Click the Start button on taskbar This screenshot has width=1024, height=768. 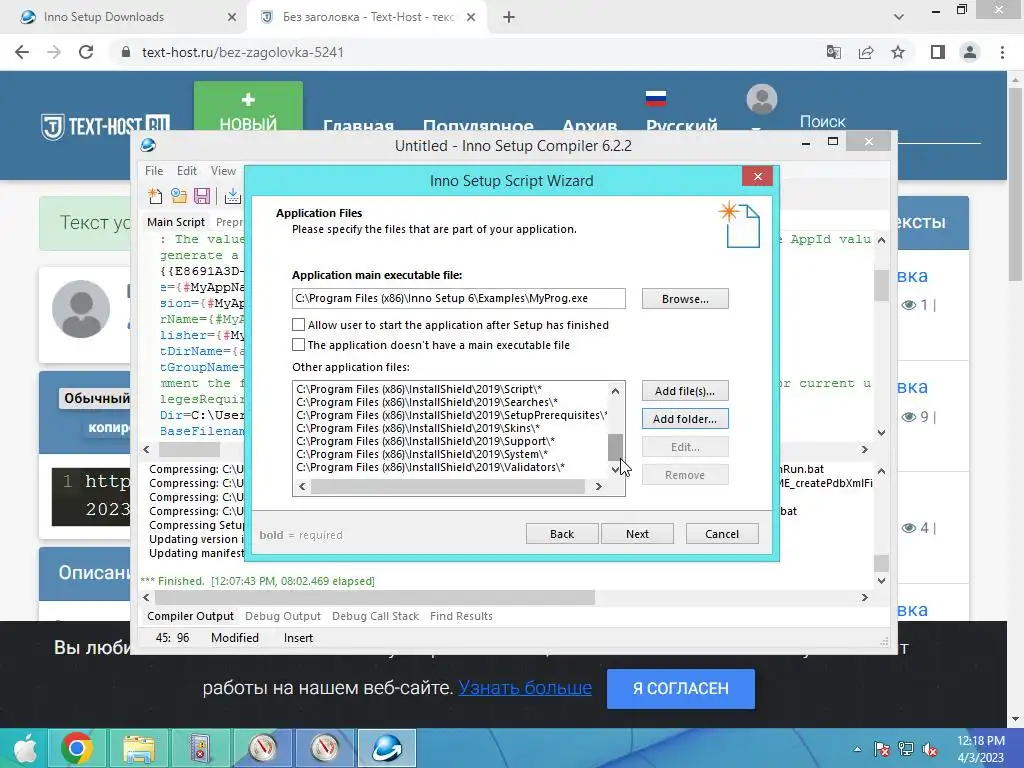(x=25, y=748)
